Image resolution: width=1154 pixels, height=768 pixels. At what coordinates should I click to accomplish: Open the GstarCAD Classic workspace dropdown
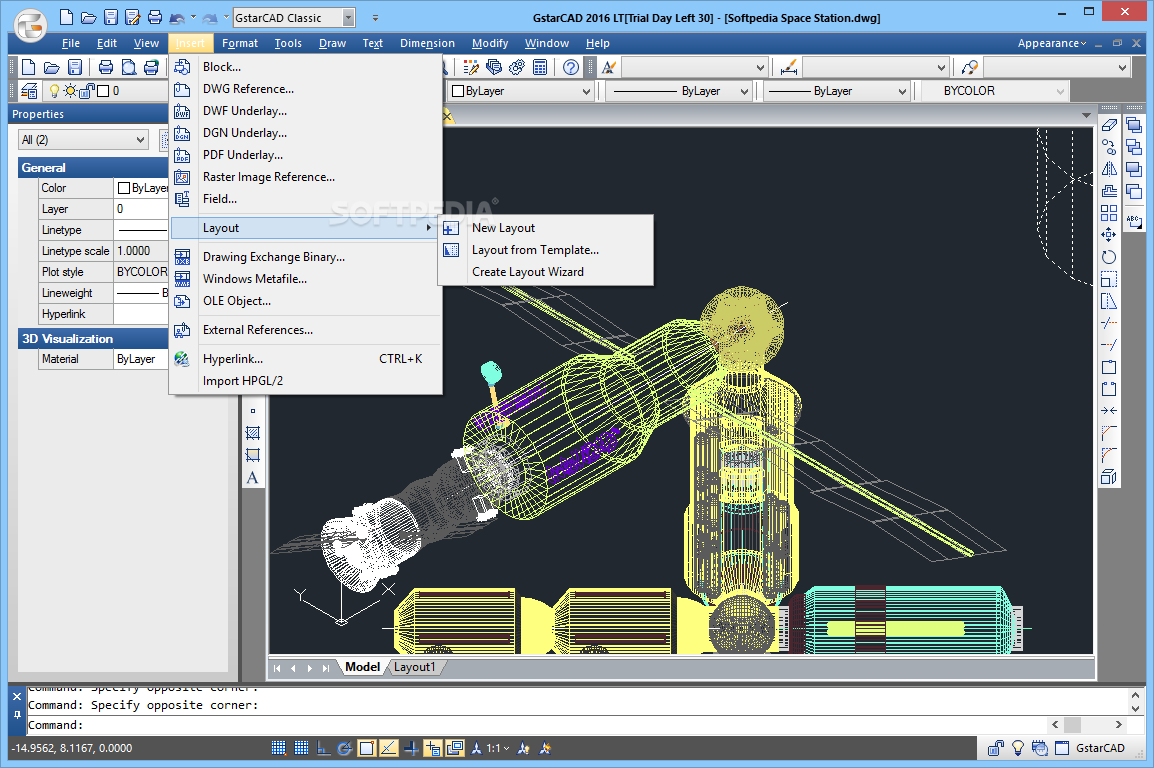tap(349, 18)
